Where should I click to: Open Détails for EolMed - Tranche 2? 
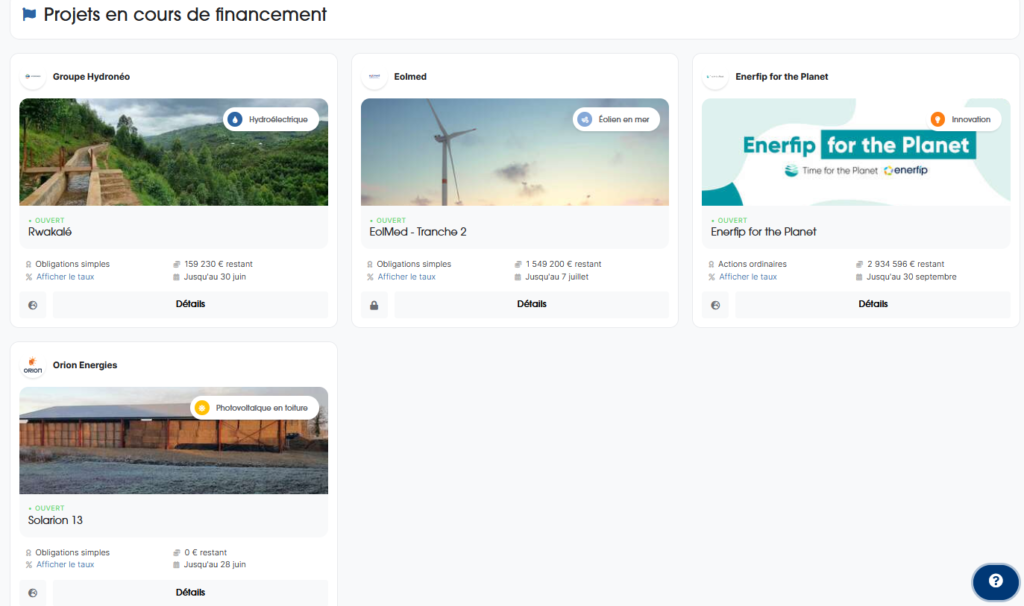(x=532, y=304)
